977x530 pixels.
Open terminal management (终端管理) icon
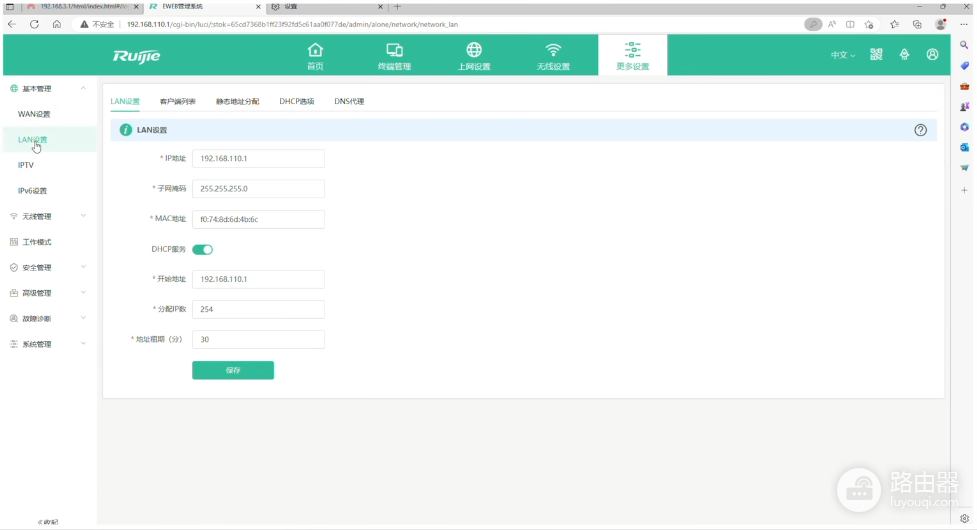(x=394, y=50)
